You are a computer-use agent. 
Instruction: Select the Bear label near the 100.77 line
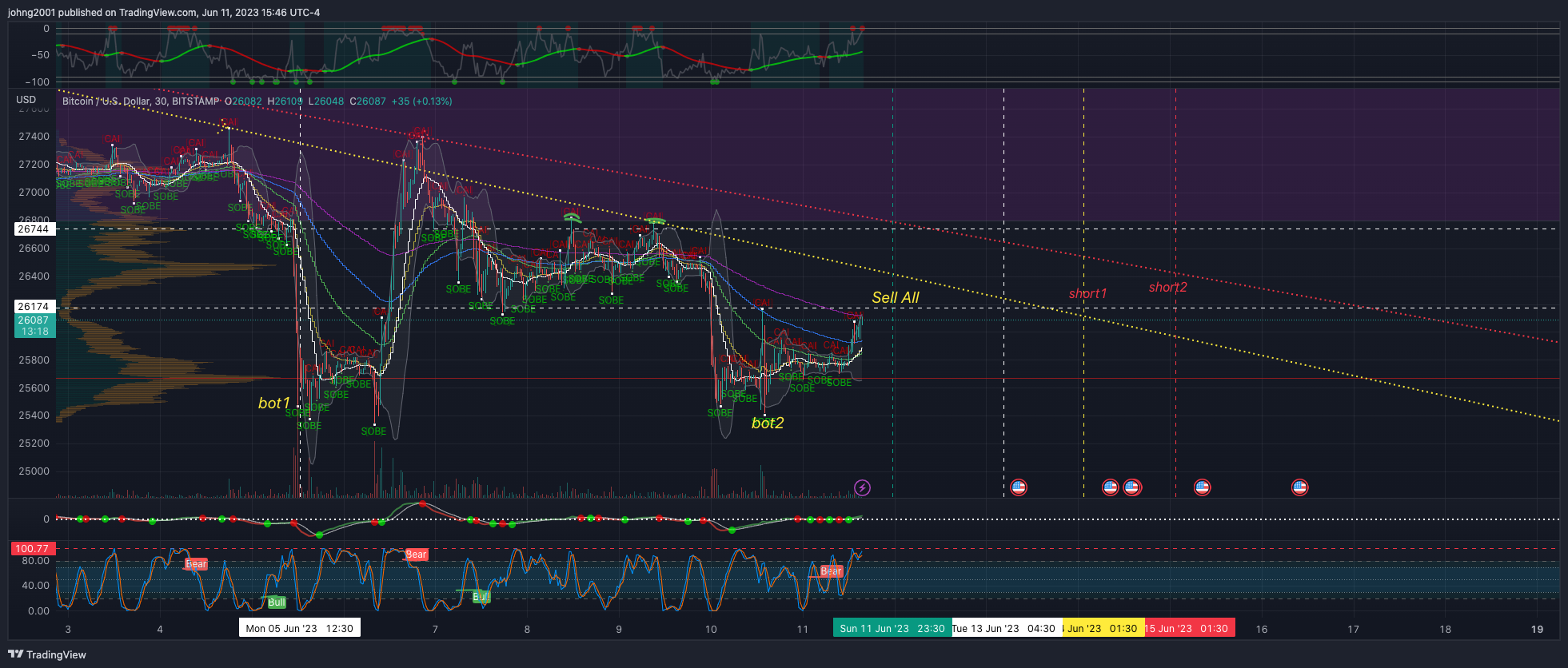[x=417, y=555]
